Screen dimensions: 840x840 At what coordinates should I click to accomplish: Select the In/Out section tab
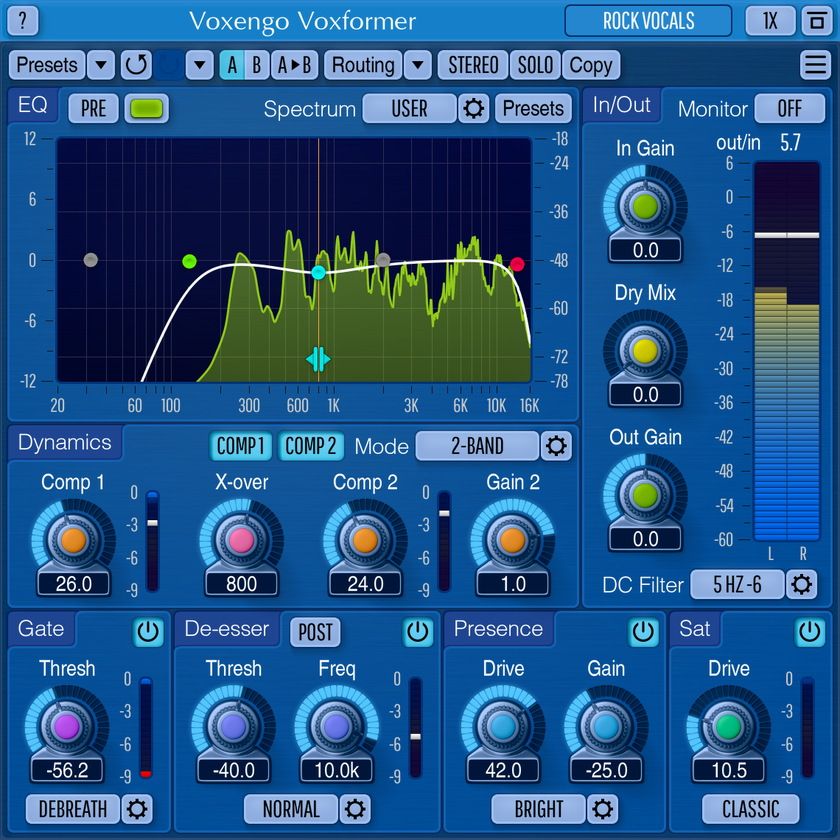(x=621, y=105)
